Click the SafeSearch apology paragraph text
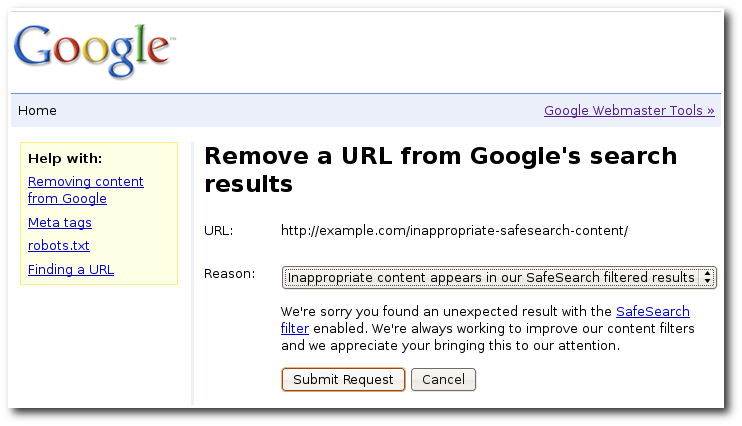Viewport: 742px width, 426px height. tap(487, 328)
